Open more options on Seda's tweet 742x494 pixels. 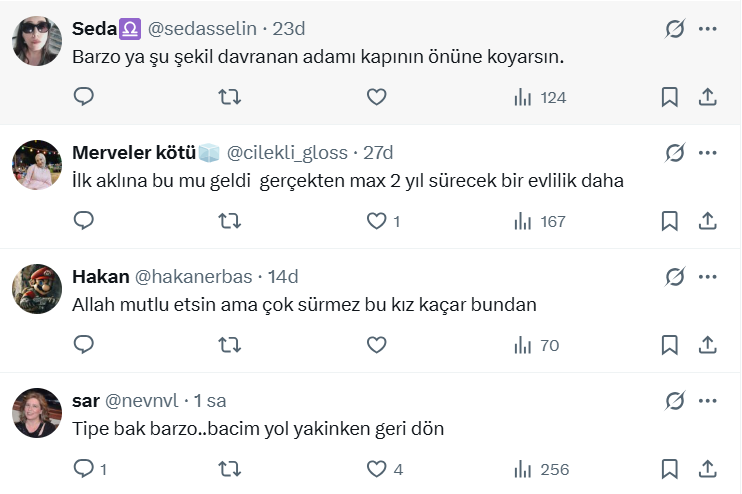[x=708, y=29]
